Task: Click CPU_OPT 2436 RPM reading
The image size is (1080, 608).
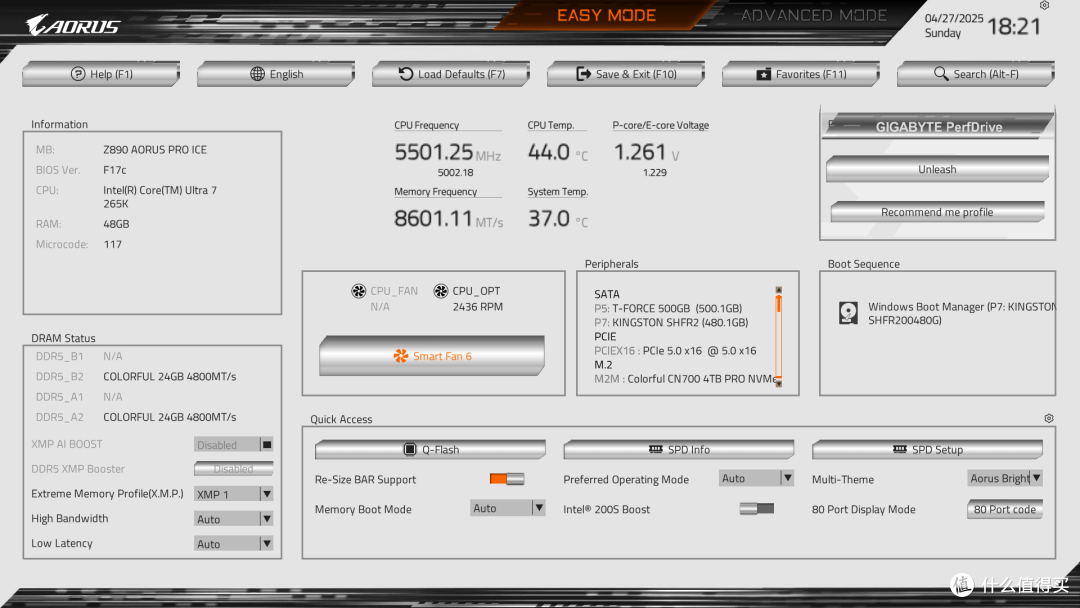Action: click(x=477, y=306)
